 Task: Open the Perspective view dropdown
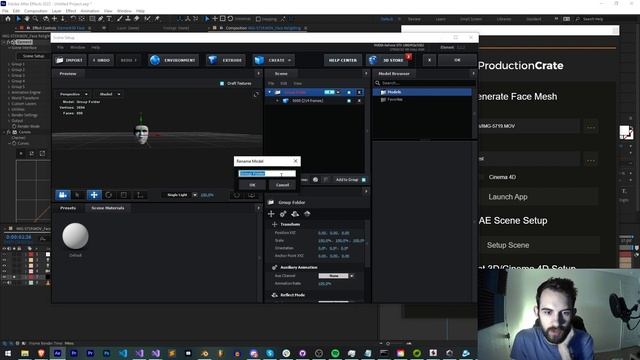coord(74,94)
